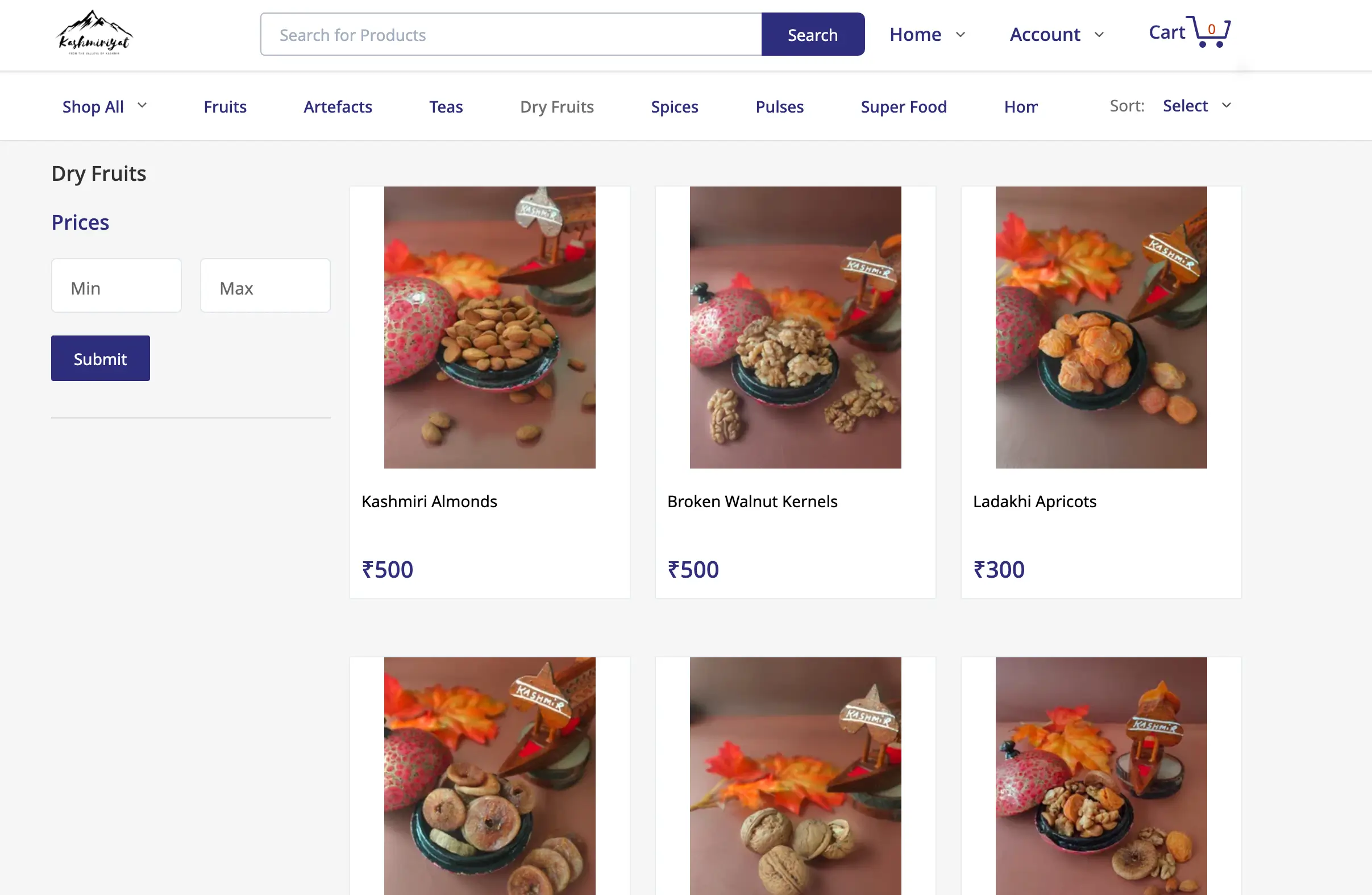Click the Kashmiri Almonds product image

[489, 327]
